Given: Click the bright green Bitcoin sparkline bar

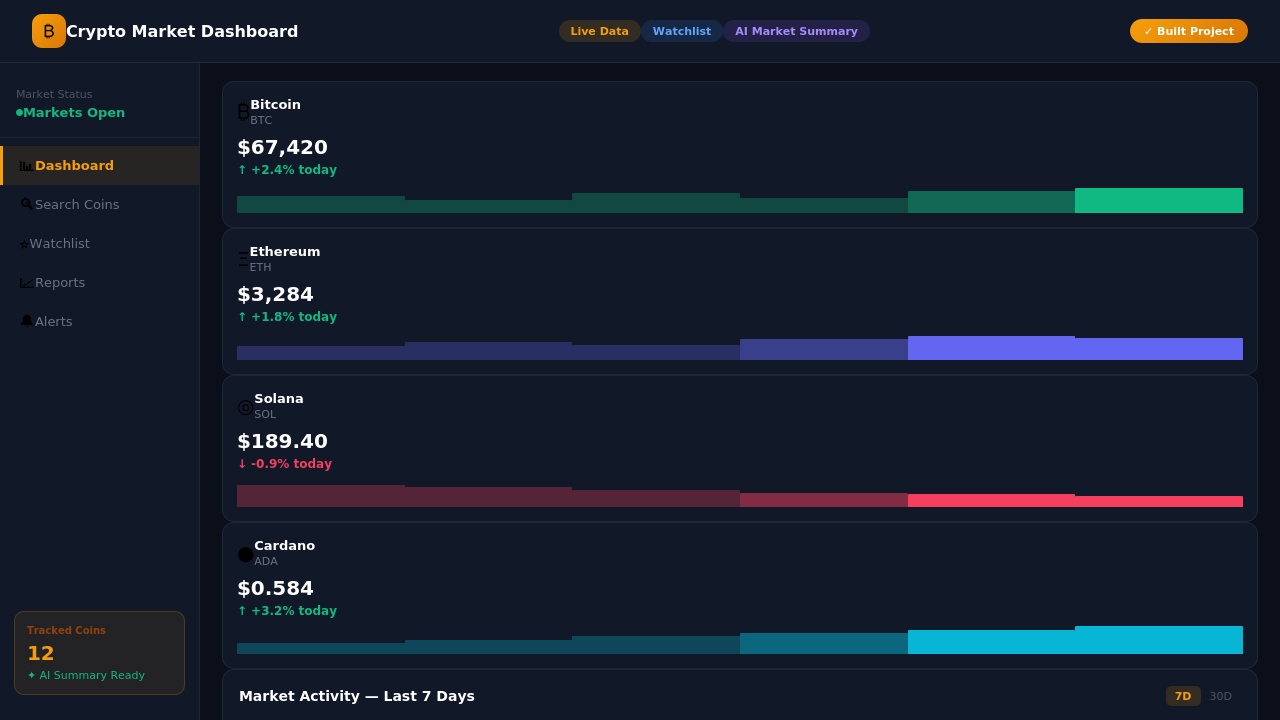Looking at the screenshot, I should tap(1159, 200).
